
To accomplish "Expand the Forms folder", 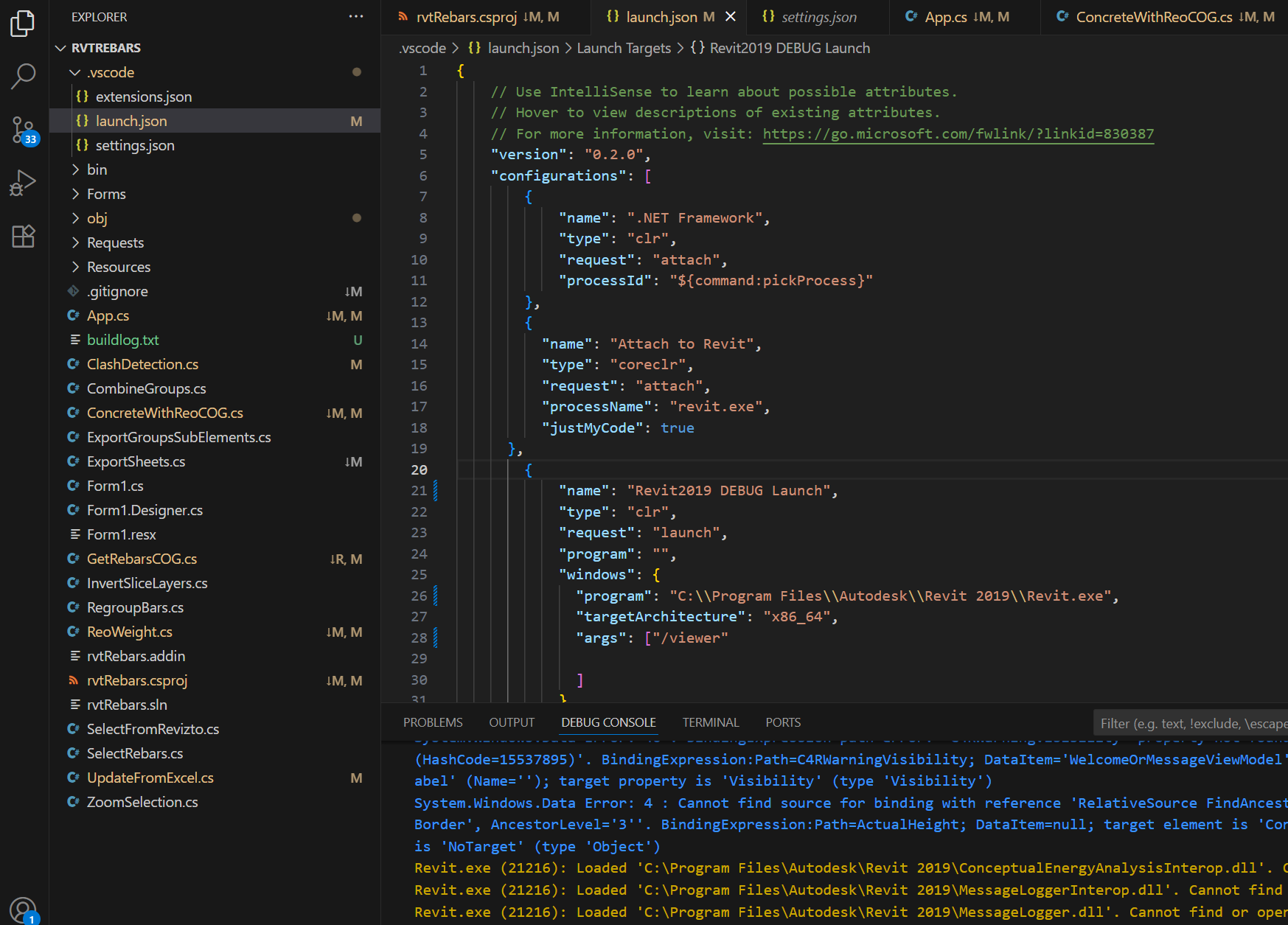I will pyautogui.click(x=215, y=194).
